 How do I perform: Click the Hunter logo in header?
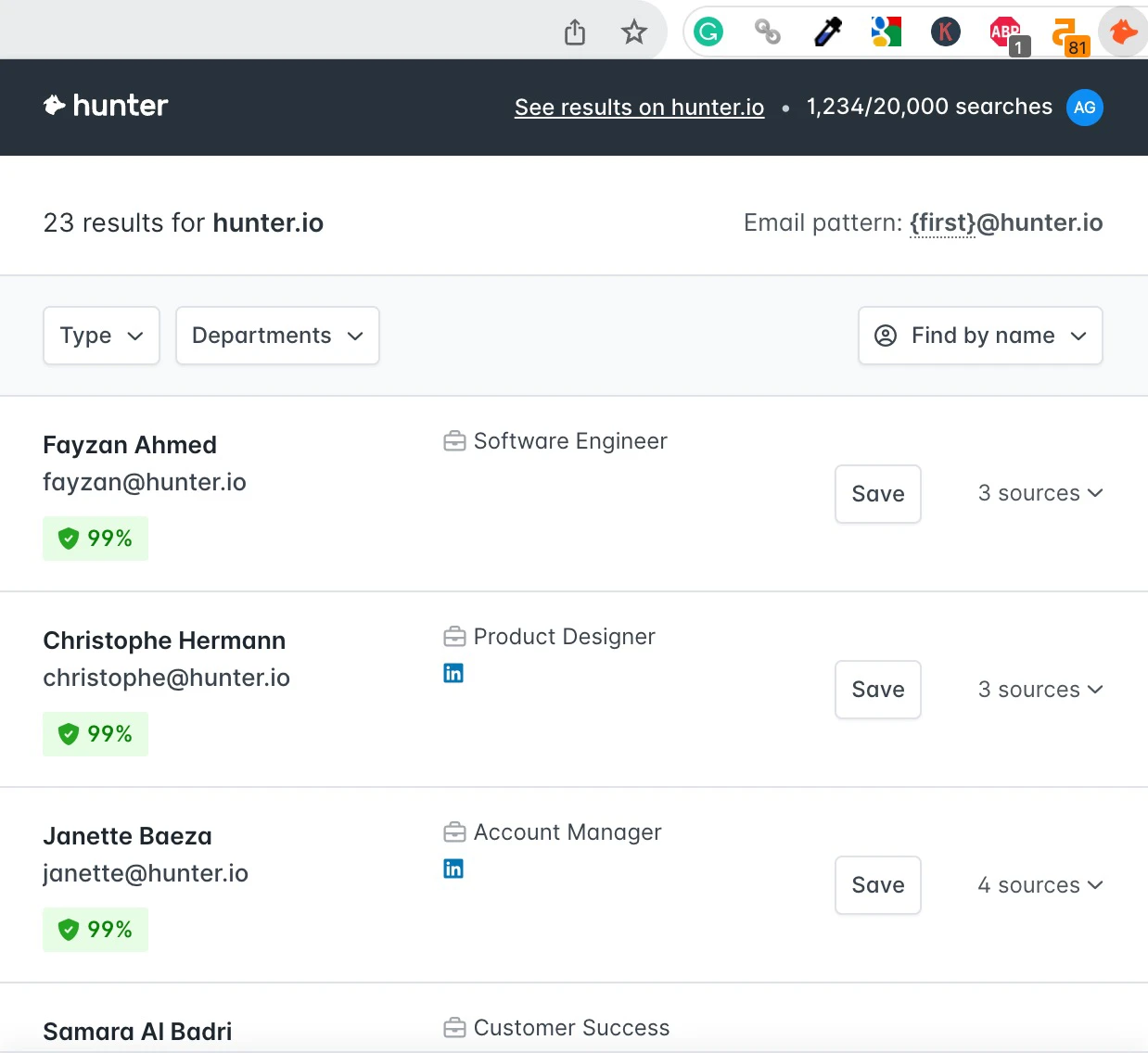pos(107,106)
